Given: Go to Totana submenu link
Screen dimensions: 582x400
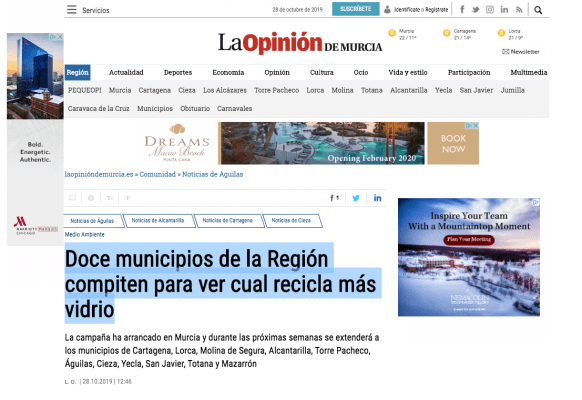Looking at the screenshot, I should coord(372,90).
